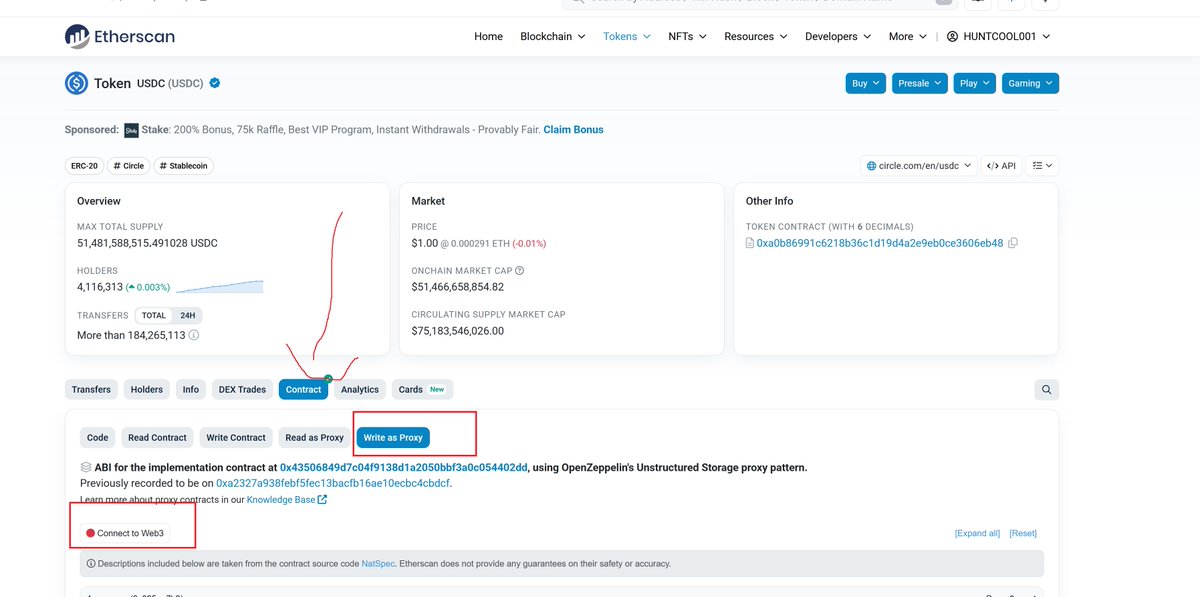
Task: Click the magnifier search icon in tab row
Action: (x=1046, y=389)
